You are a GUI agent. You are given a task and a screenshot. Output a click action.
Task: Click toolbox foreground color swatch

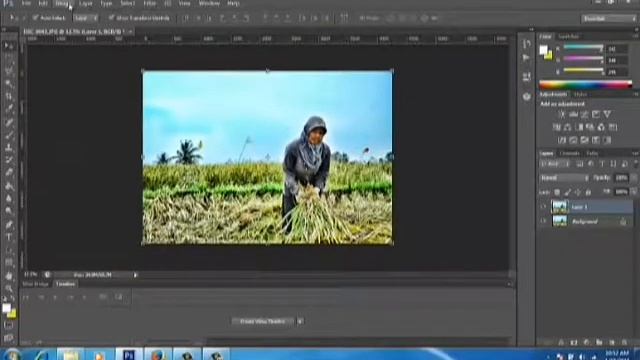(6, 308)
